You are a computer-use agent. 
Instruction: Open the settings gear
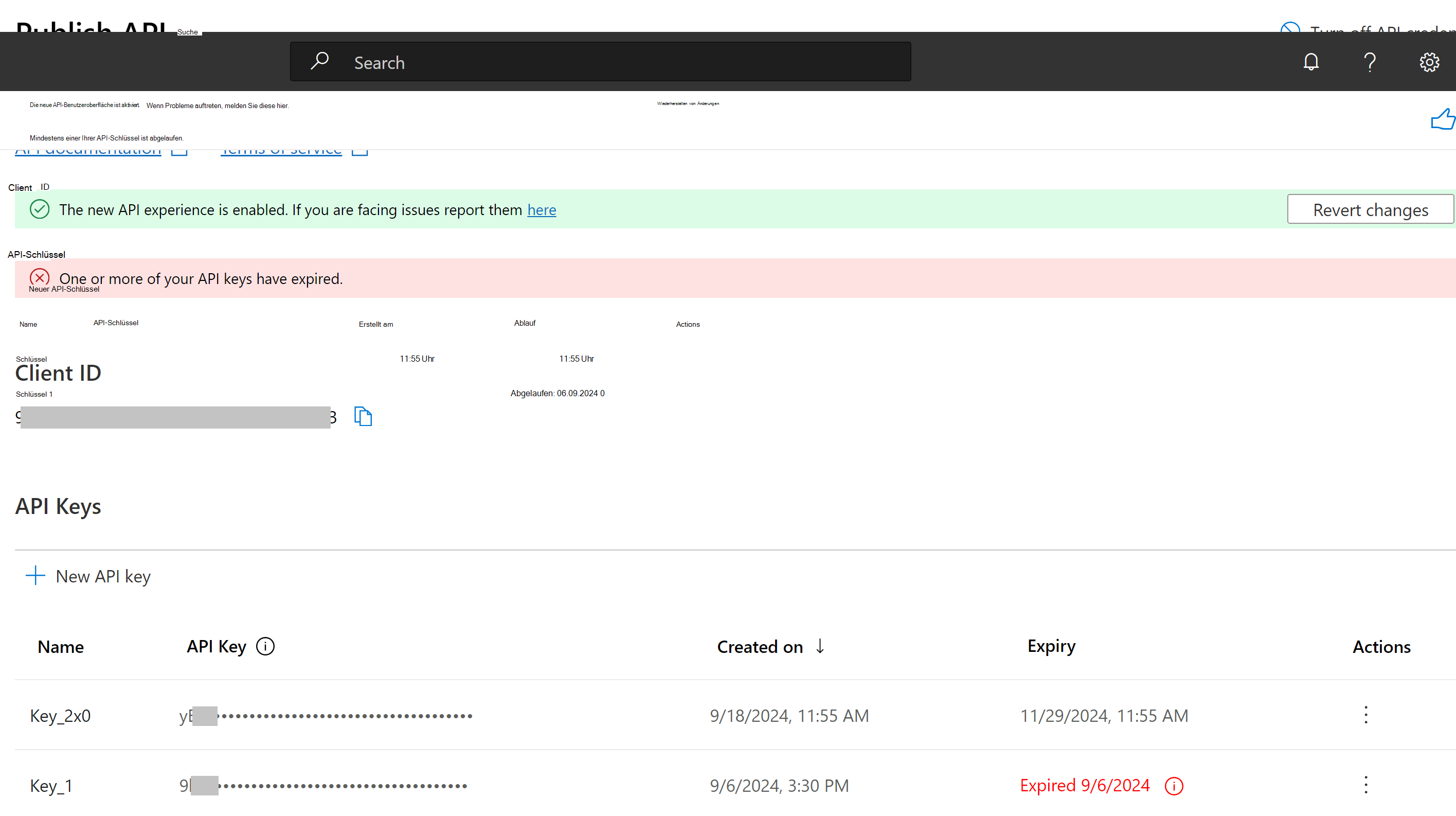tap(1429, 62)
